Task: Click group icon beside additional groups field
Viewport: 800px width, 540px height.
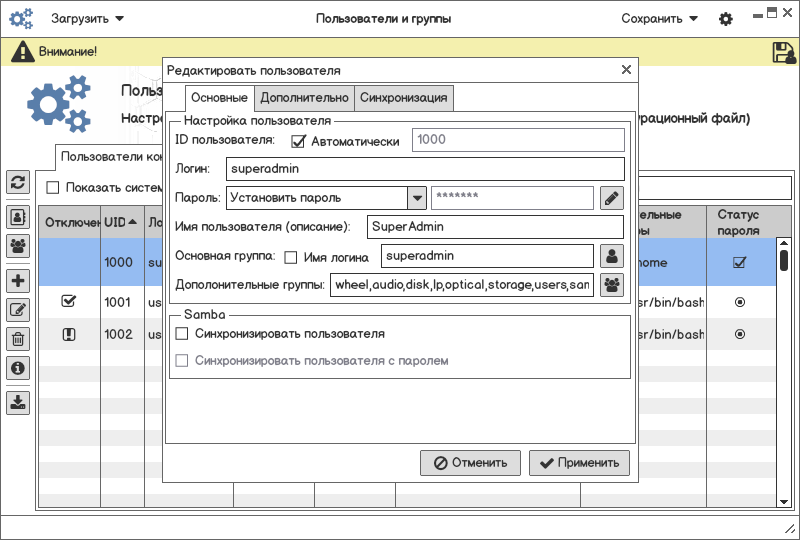Action: pyautogui.click(x=612, y=285)
